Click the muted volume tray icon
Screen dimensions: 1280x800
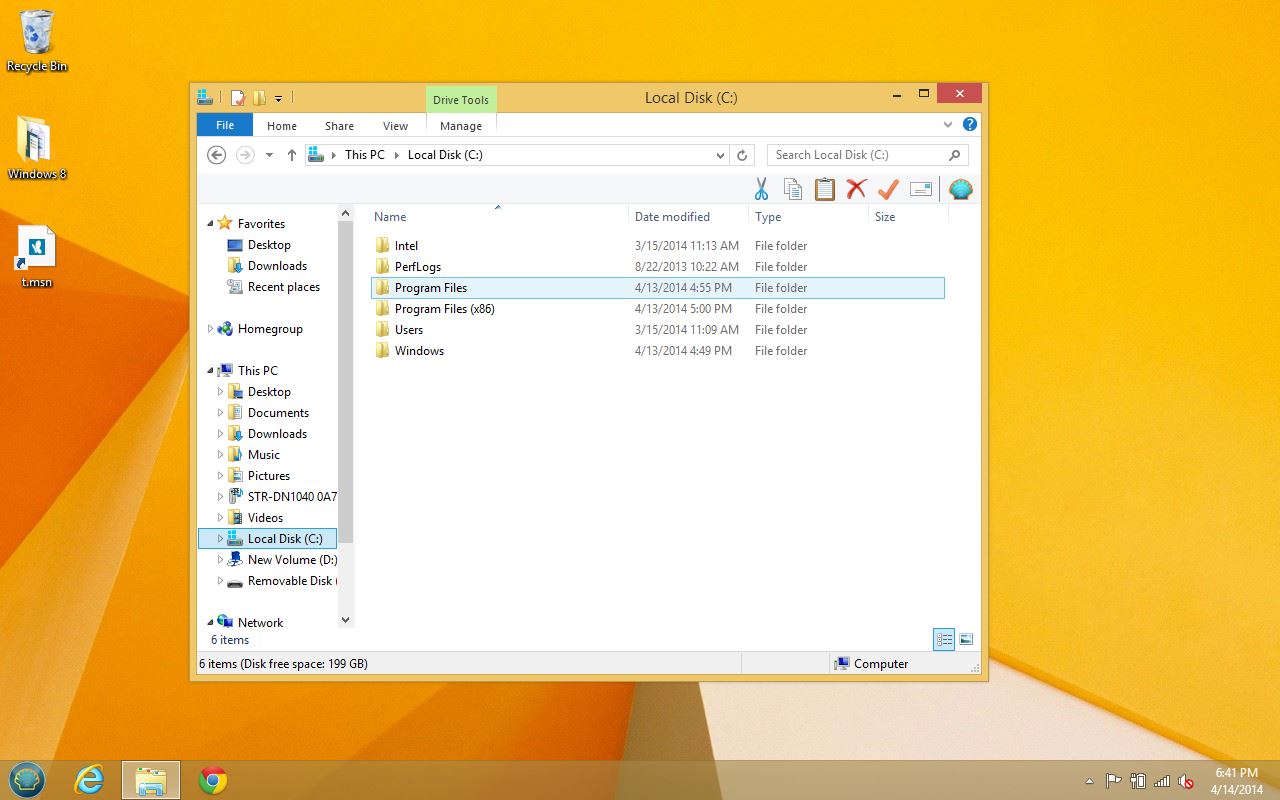1186,781
